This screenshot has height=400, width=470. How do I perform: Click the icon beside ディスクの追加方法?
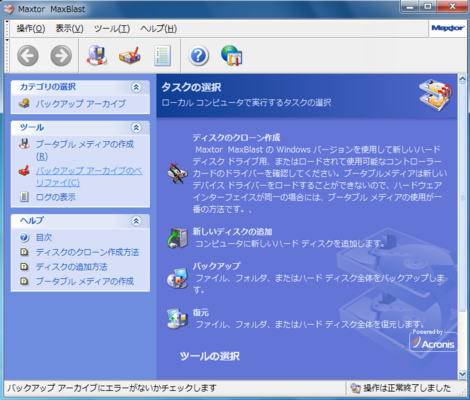click(24, 267)
